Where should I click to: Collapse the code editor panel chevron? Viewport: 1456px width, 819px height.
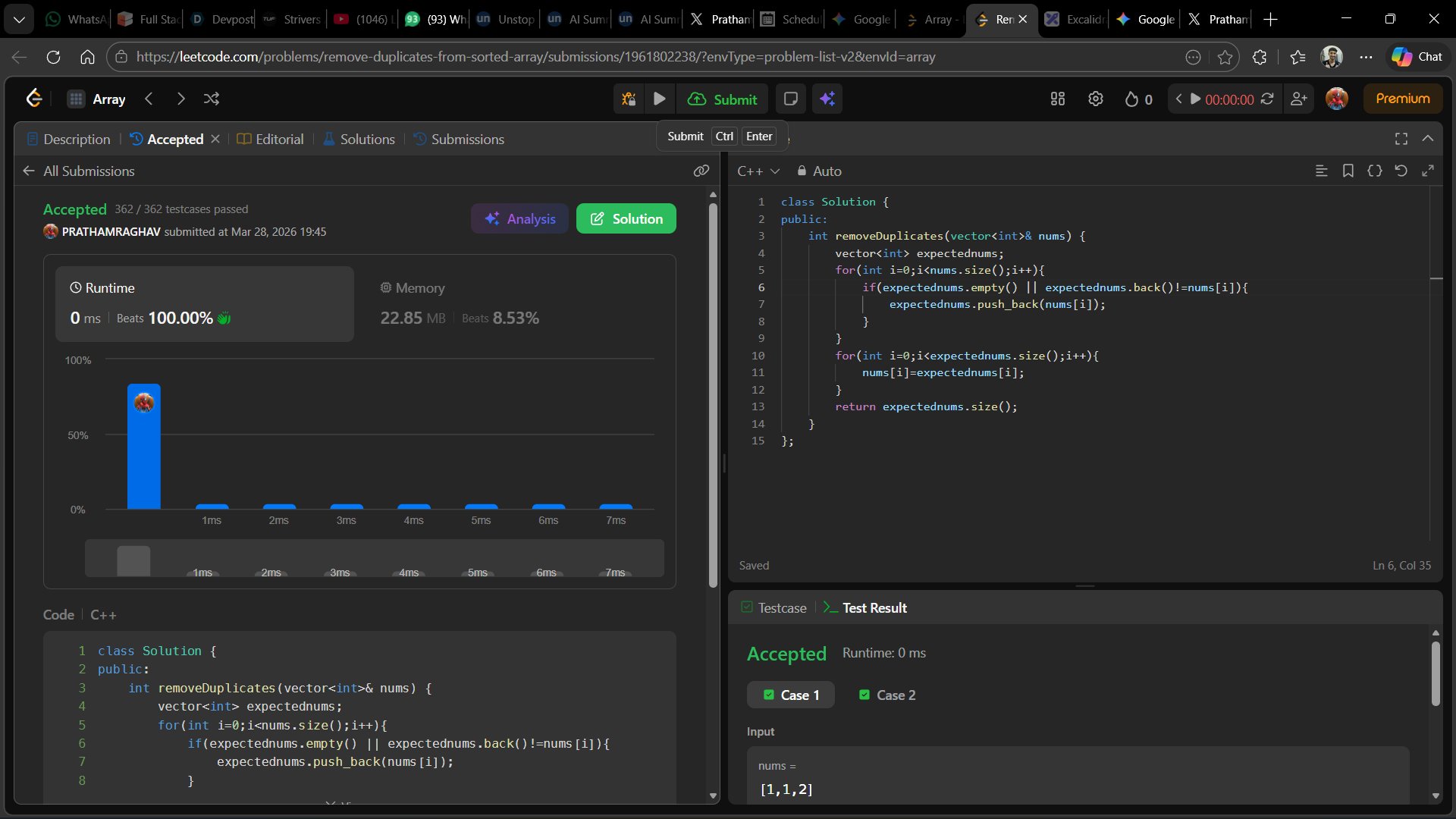1428,139
